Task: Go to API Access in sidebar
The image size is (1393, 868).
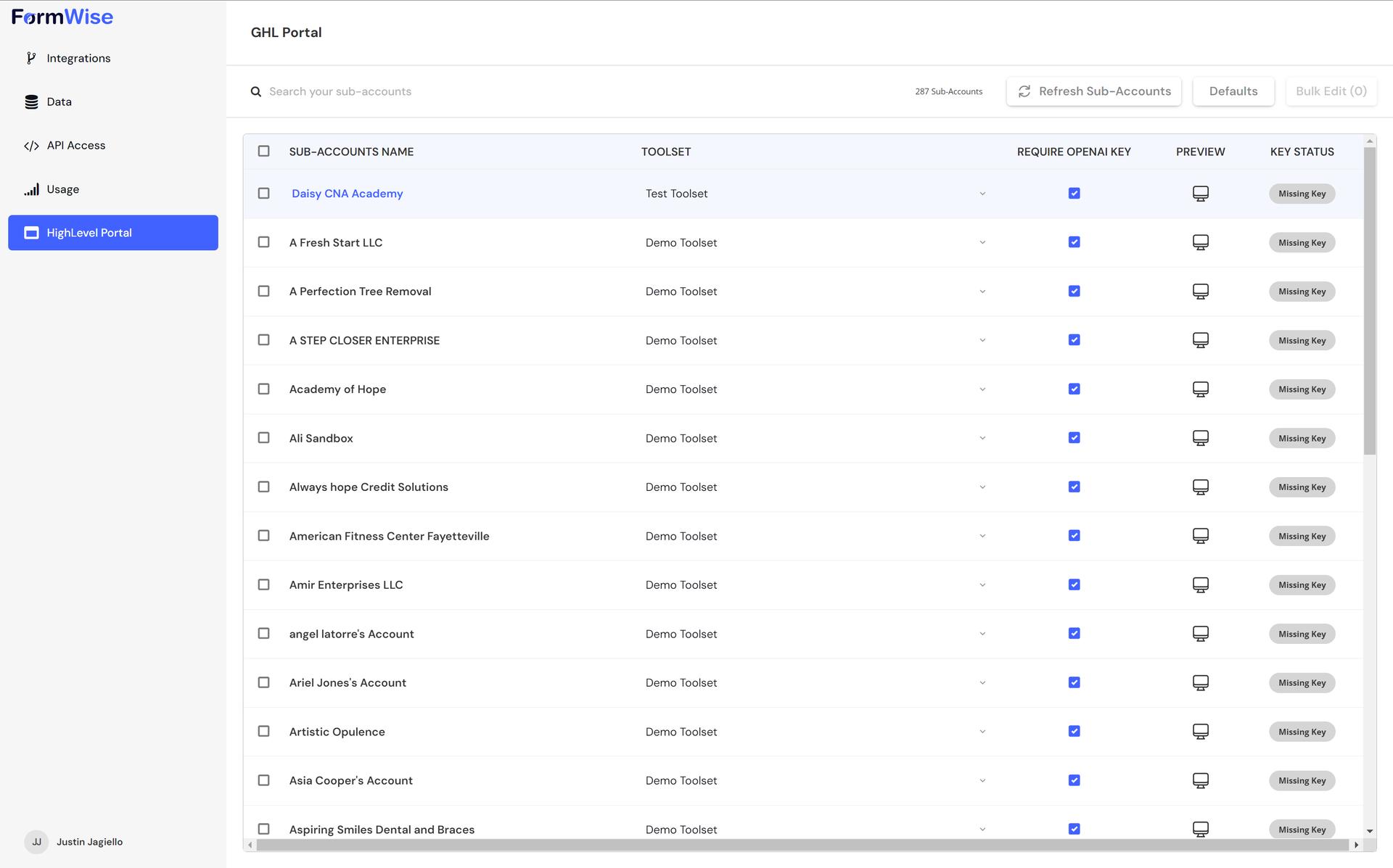Action: coord(75,145)
